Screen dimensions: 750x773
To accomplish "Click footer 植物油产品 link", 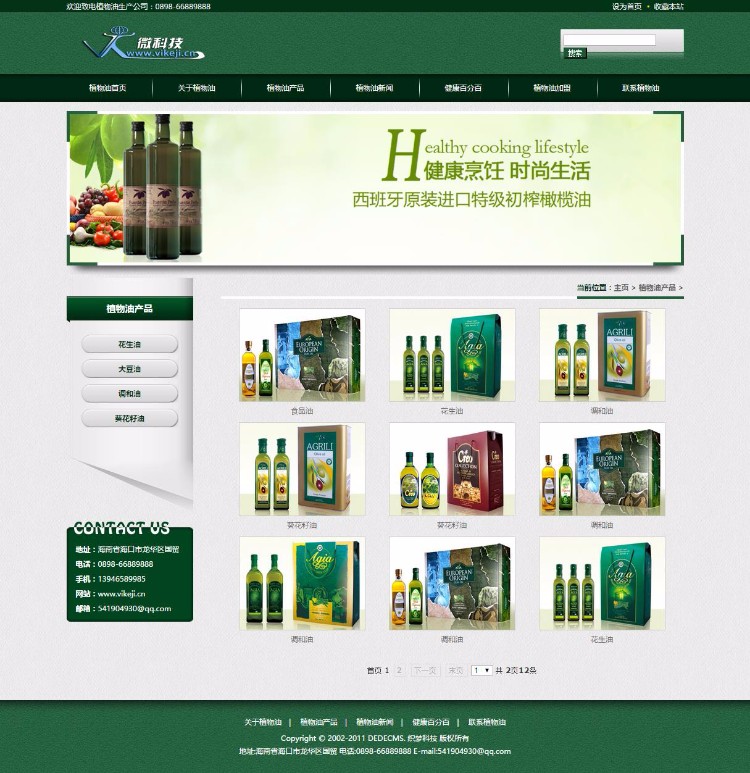I will click(x=319, y=722).
